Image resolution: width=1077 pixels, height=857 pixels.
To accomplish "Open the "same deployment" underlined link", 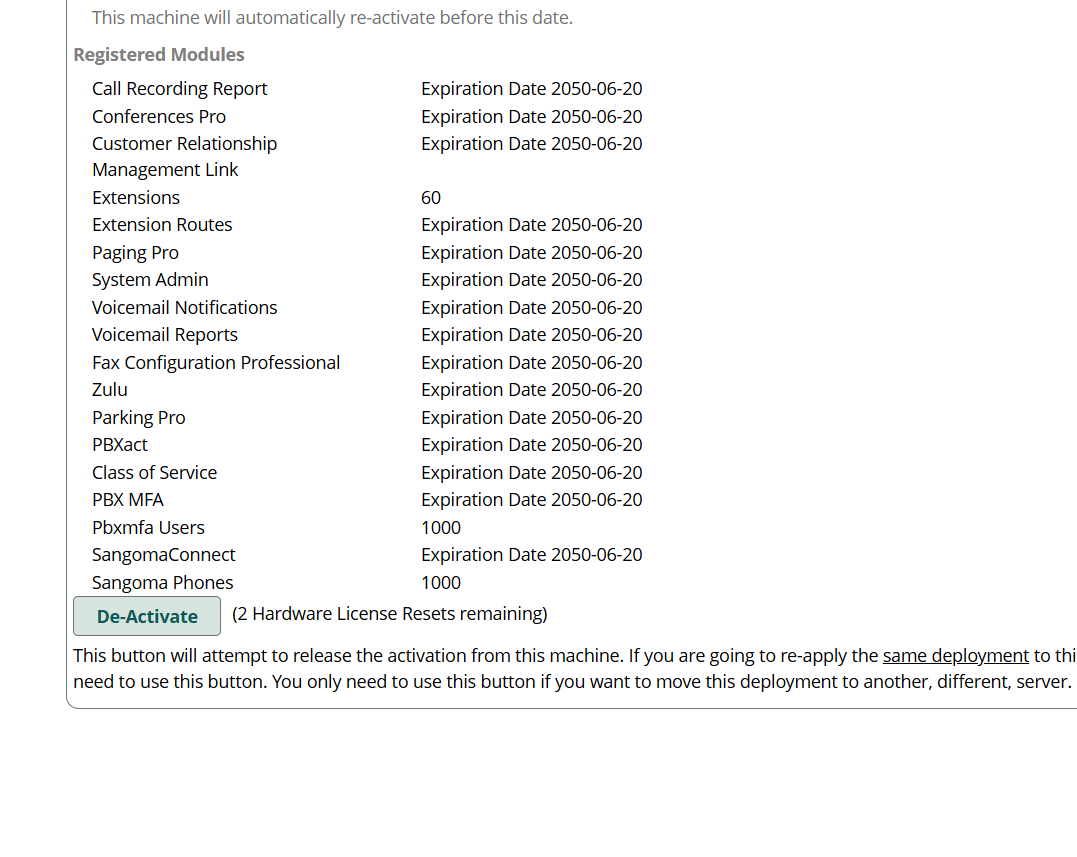I will pyautogui.click(x=955, y=656).
